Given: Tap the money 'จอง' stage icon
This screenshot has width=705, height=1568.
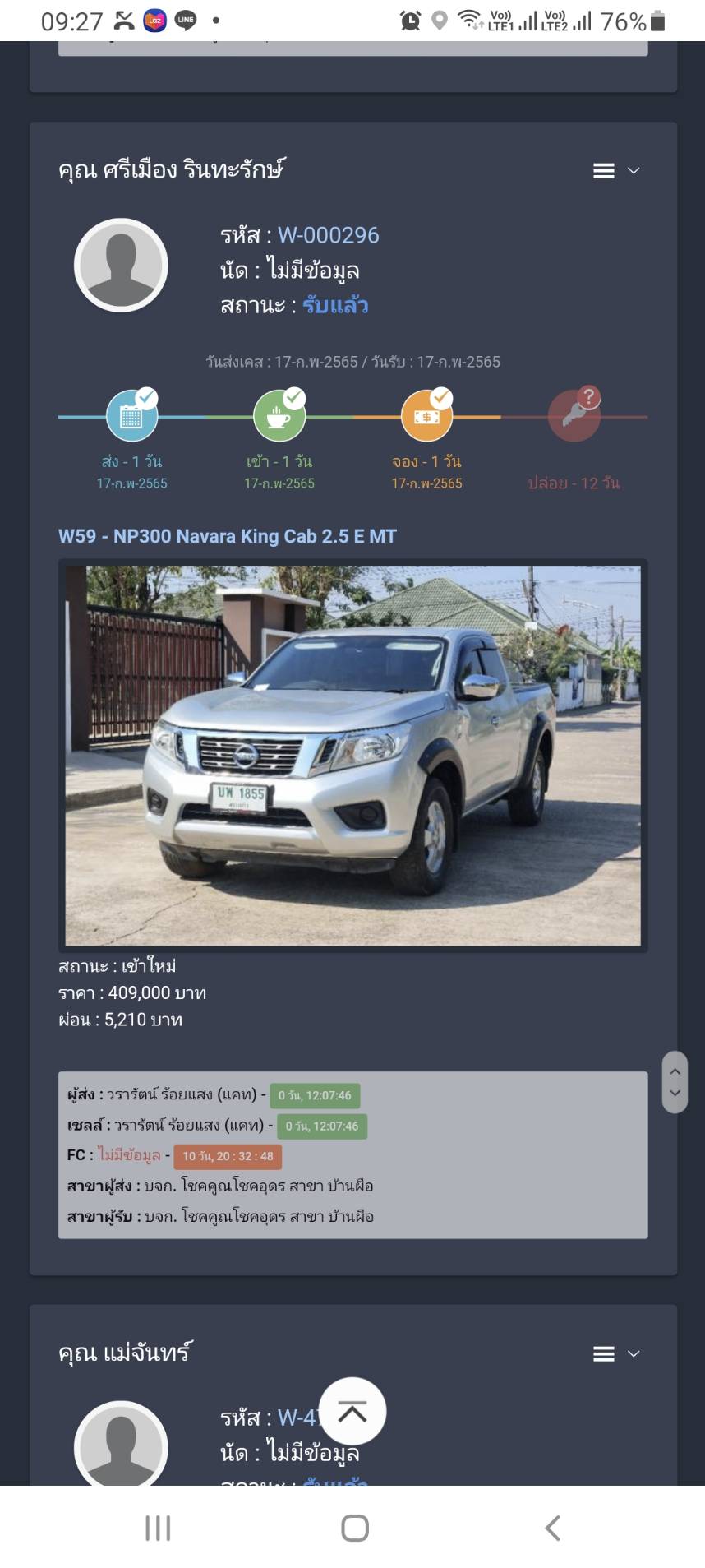Looking at the screenshot, I should [x=426, y=415].
